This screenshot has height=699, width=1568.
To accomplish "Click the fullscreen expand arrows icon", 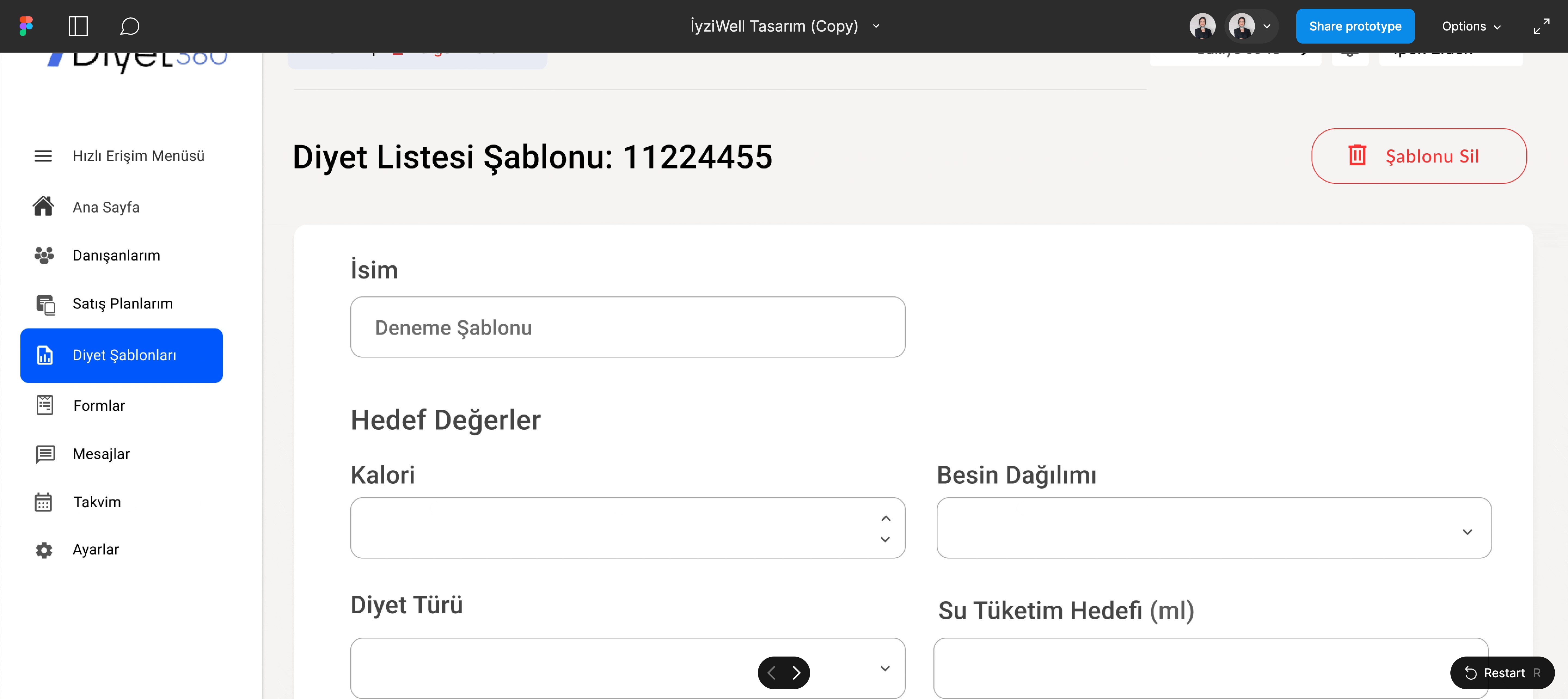I will [1541, 26].
